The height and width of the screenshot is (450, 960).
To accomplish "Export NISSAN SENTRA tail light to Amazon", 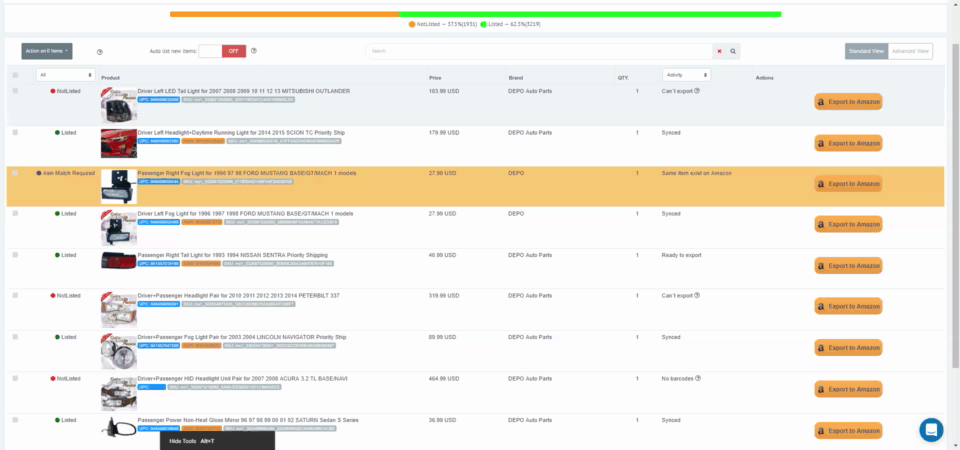I will pos(848,266).
